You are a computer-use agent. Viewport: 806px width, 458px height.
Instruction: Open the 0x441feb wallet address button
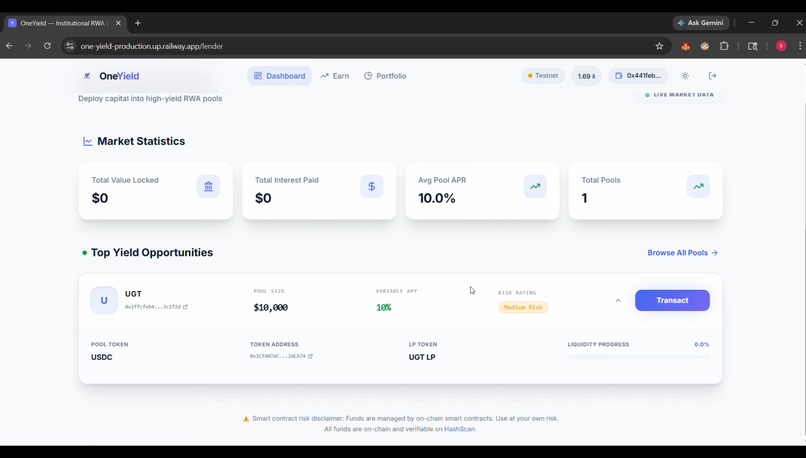point(638,76)
